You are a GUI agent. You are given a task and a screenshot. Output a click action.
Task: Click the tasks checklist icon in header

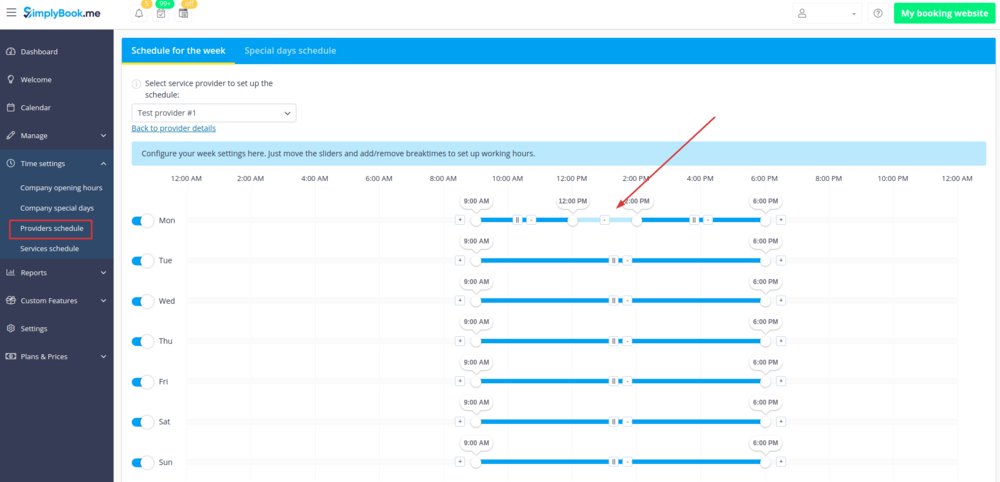[x=161, y=14]
